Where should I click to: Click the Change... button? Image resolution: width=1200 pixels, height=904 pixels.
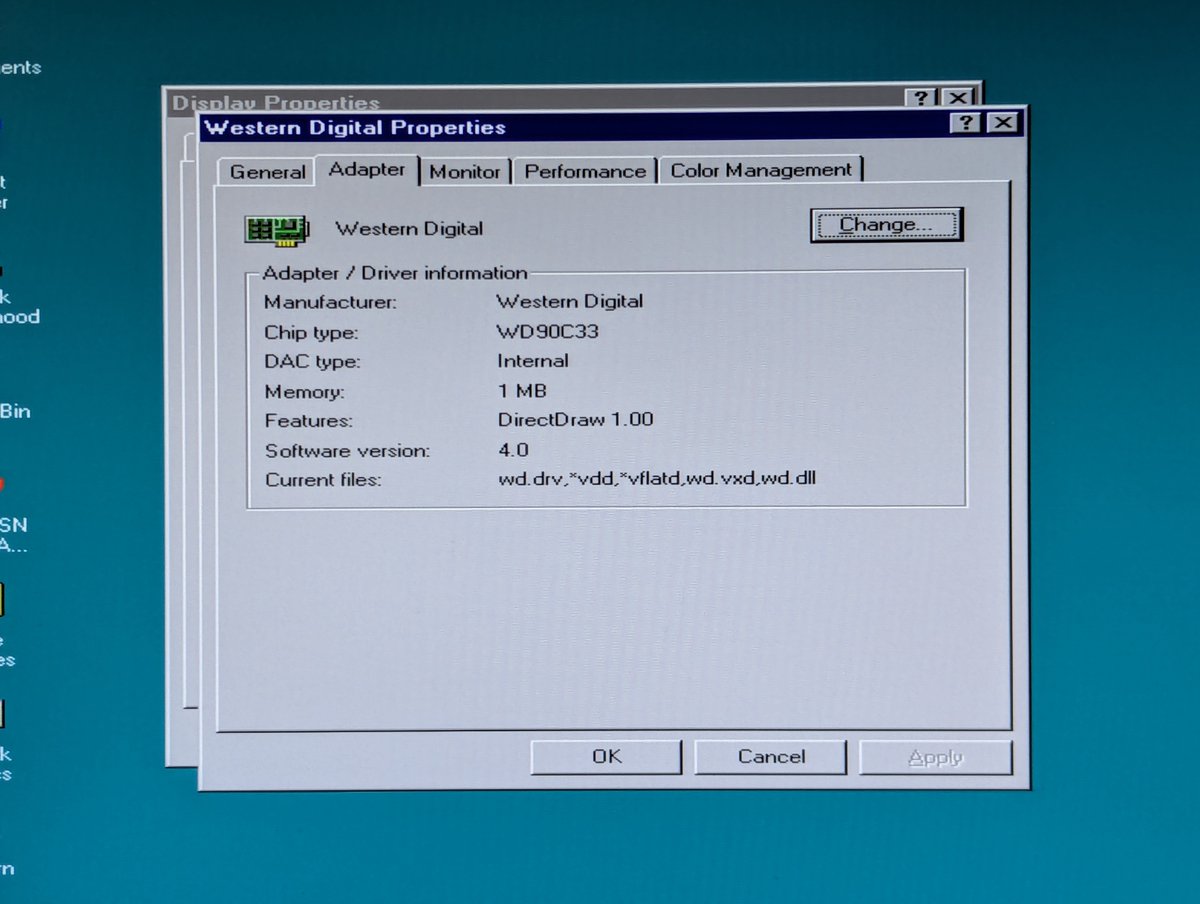point(885,225)
